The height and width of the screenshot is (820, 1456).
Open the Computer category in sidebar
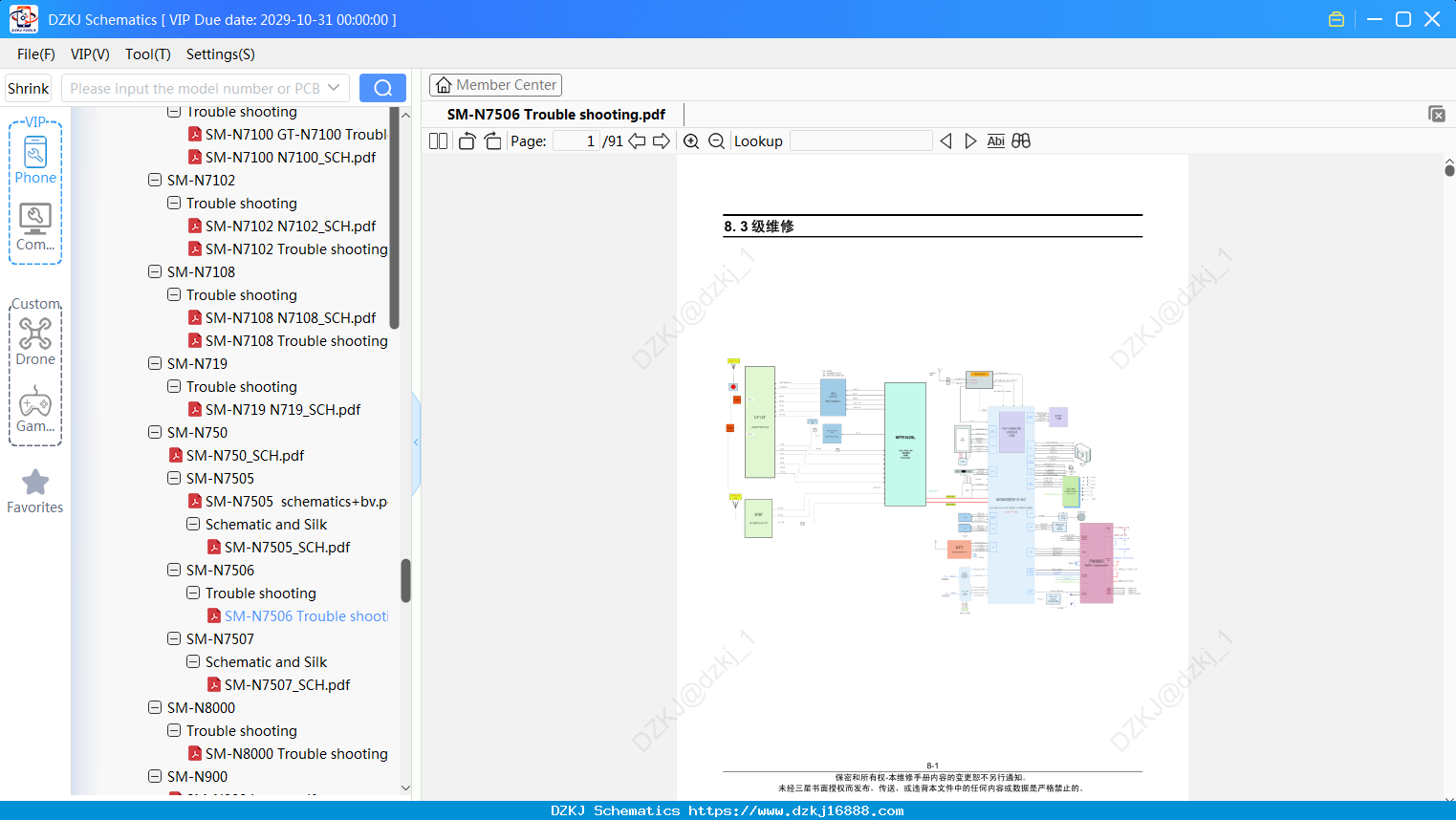[x=35, y=227]
